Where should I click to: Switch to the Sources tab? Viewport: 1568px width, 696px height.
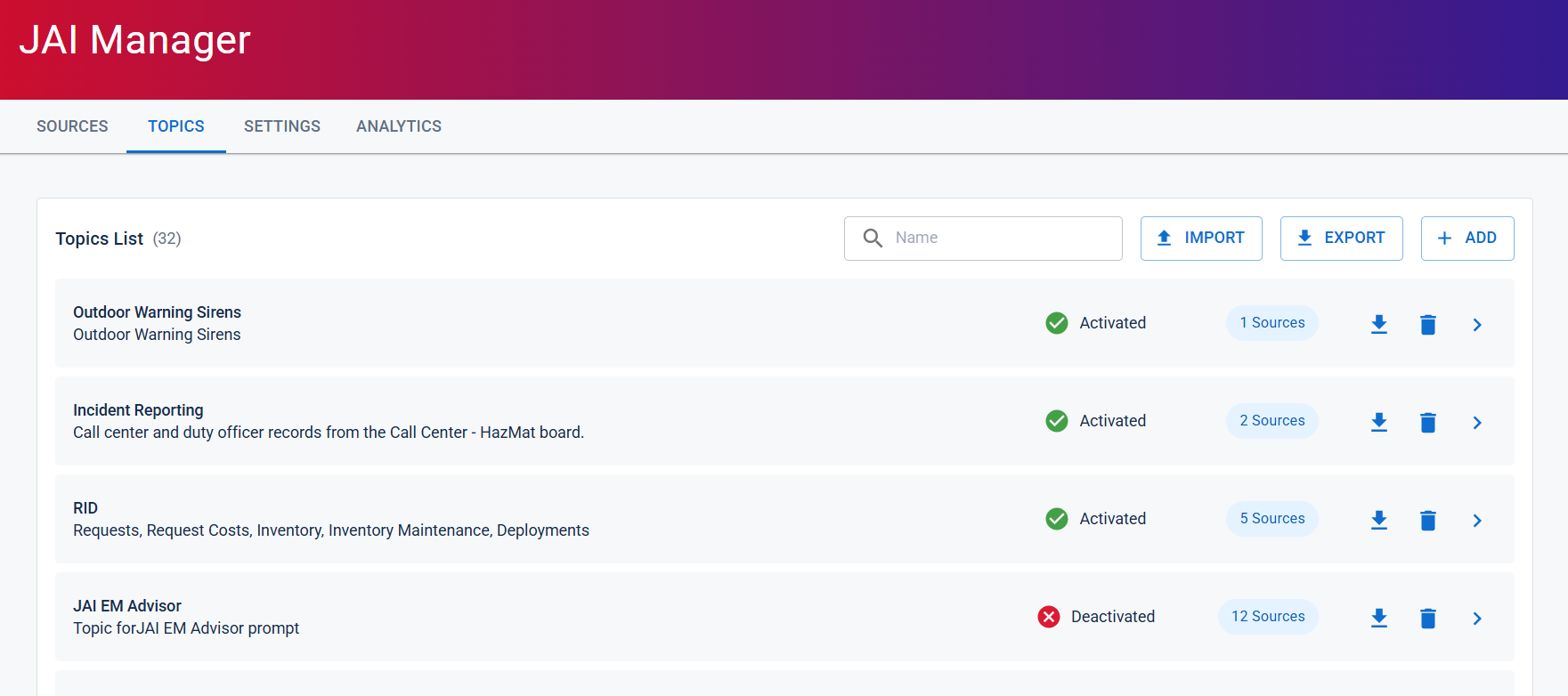point(72,126)
